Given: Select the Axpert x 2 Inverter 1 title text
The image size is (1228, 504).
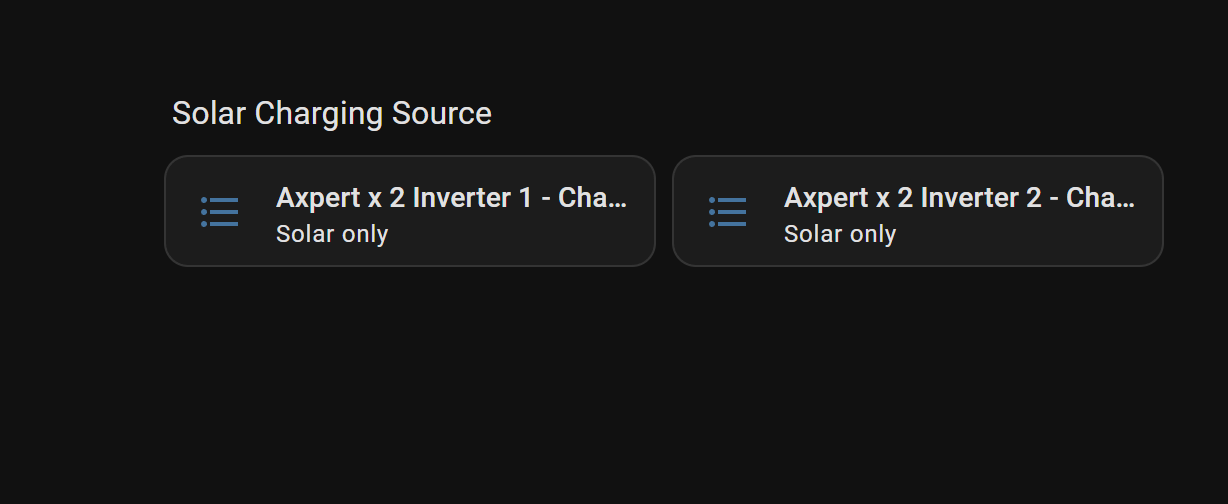Looking at the screenshot, I should (451, 198).
